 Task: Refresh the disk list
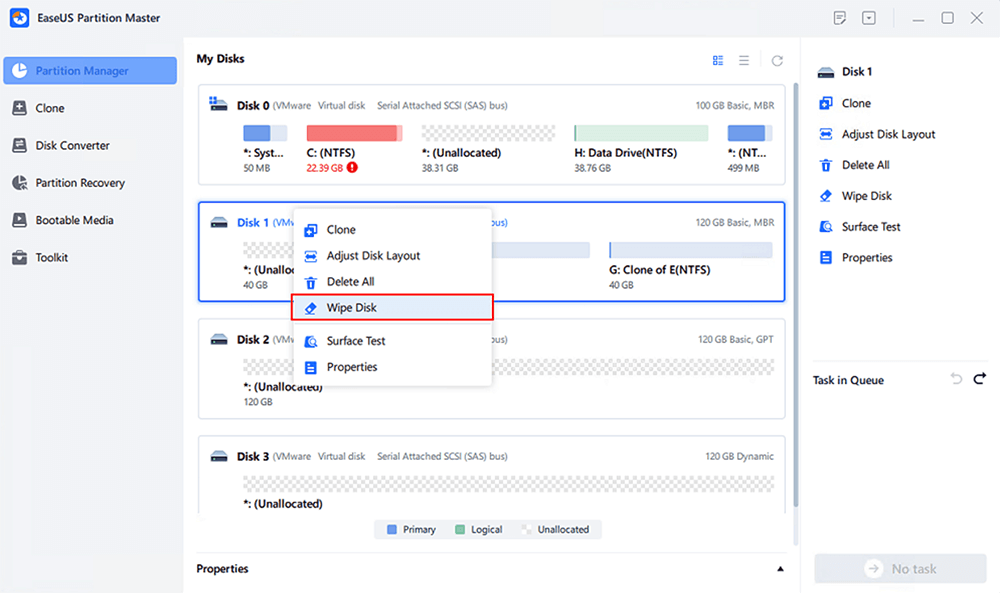click(x=777, y=59)
